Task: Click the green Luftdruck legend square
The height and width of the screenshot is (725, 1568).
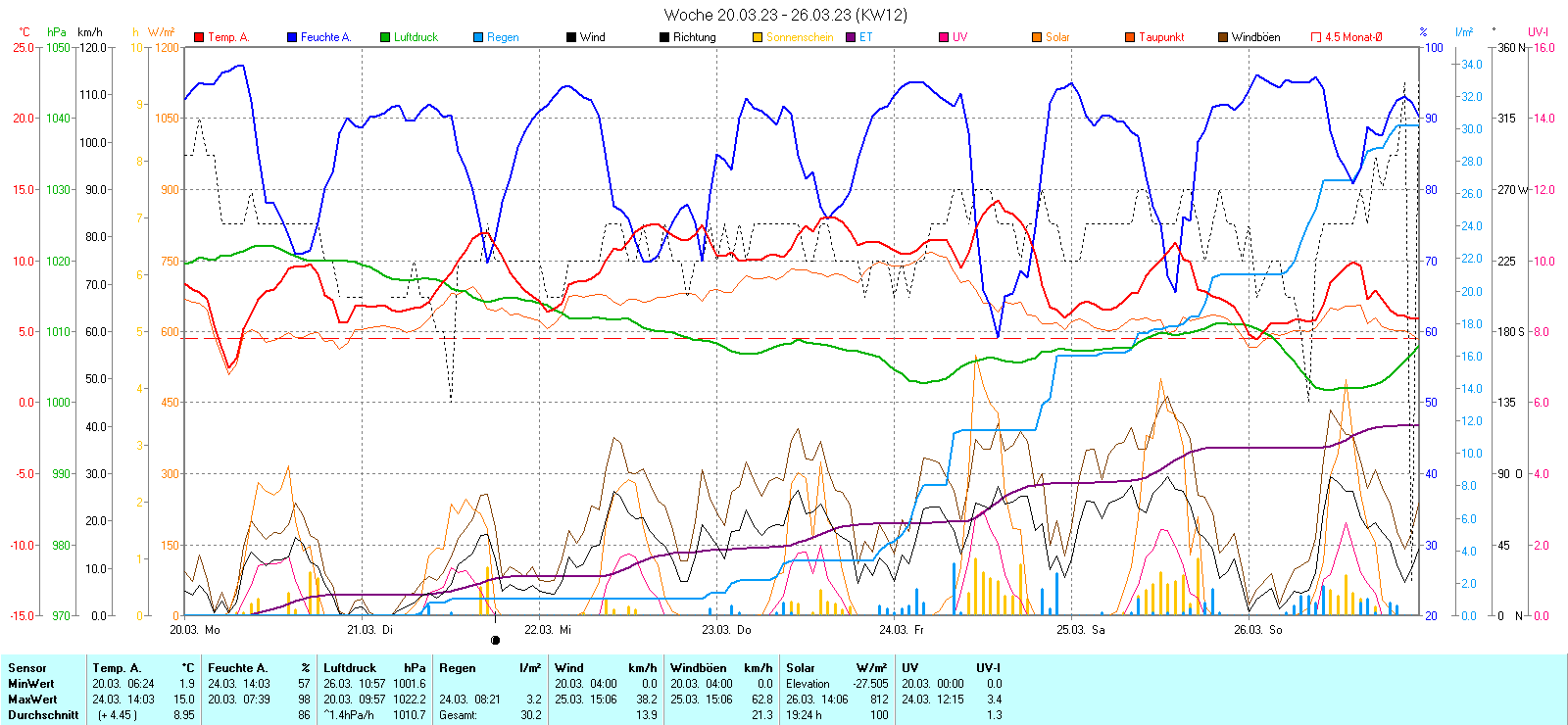Action: [385, 37]
